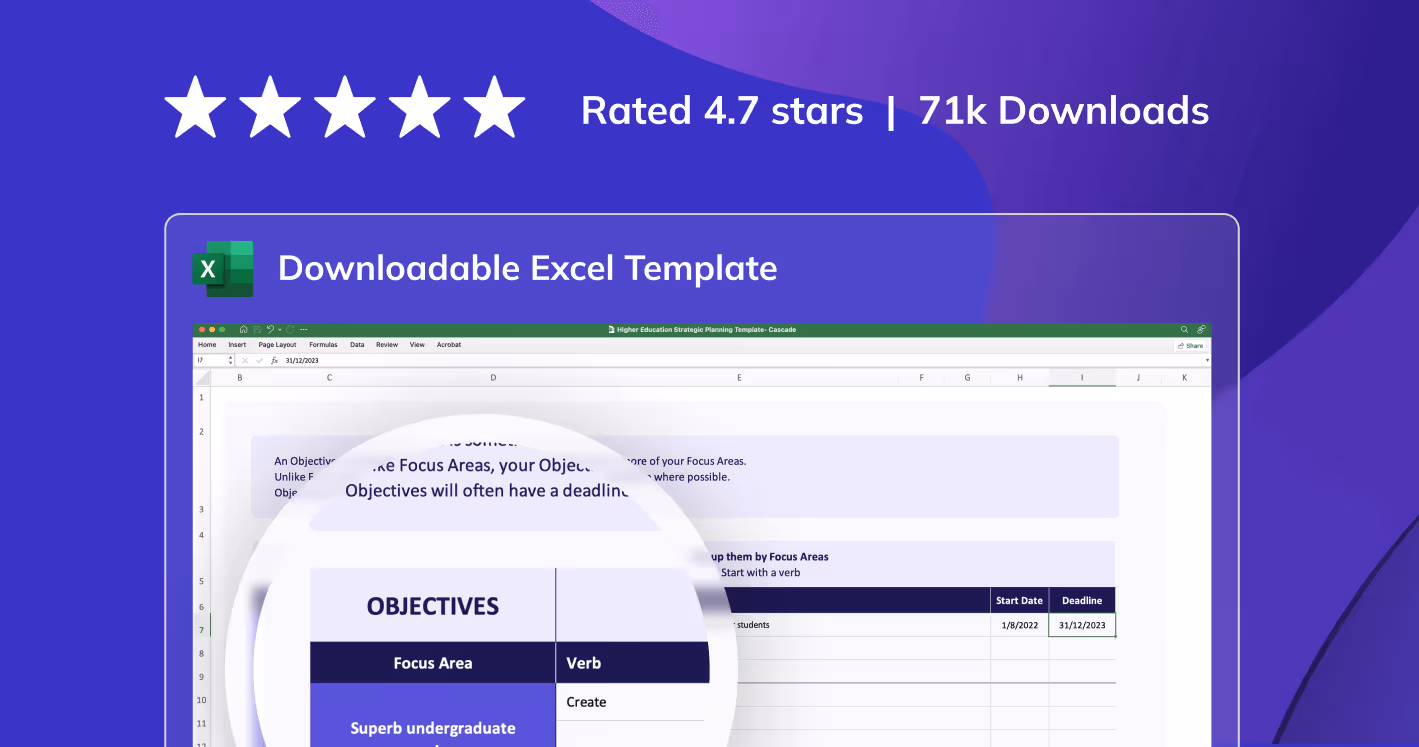1419x747 pixels.
Task: Click the cancel X icon in formula bar
Action: pos(245,360)
